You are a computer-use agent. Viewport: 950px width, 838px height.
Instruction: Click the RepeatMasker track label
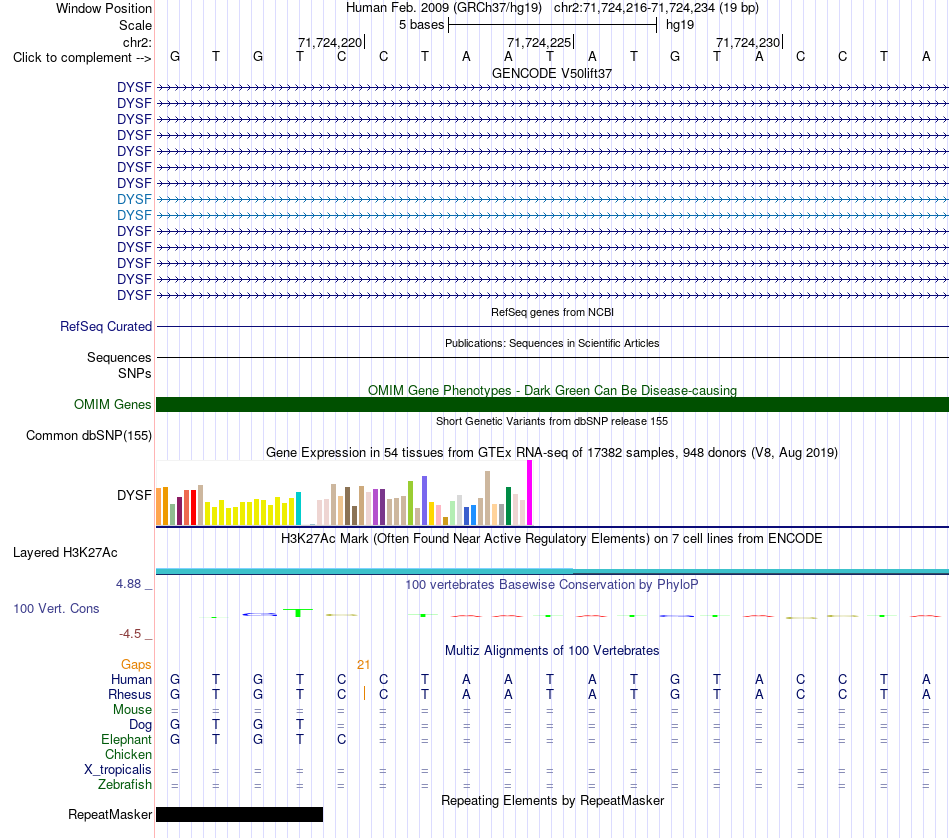(x=110, y=814)
